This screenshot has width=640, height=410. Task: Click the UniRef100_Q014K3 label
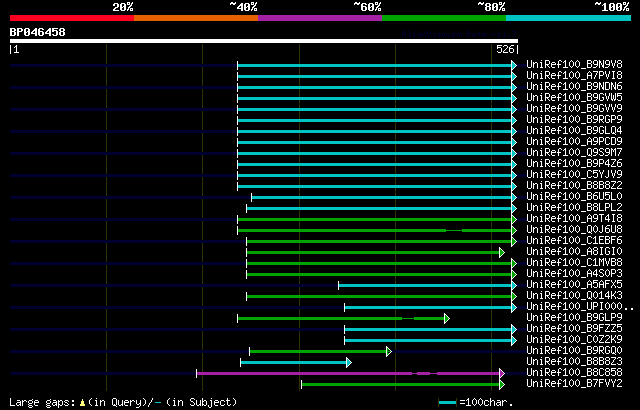tap(574, 296)
